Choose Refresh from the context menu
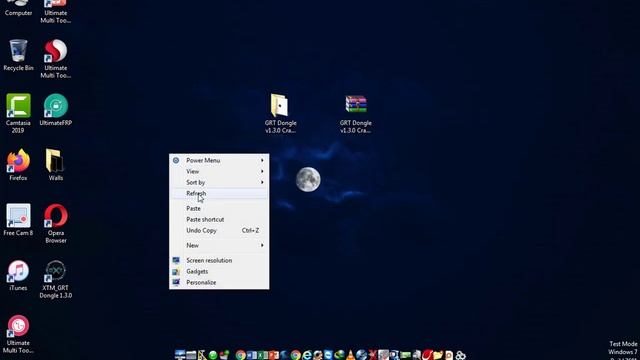This screenshot has height=360, width=640. click(x=219, y=193)
